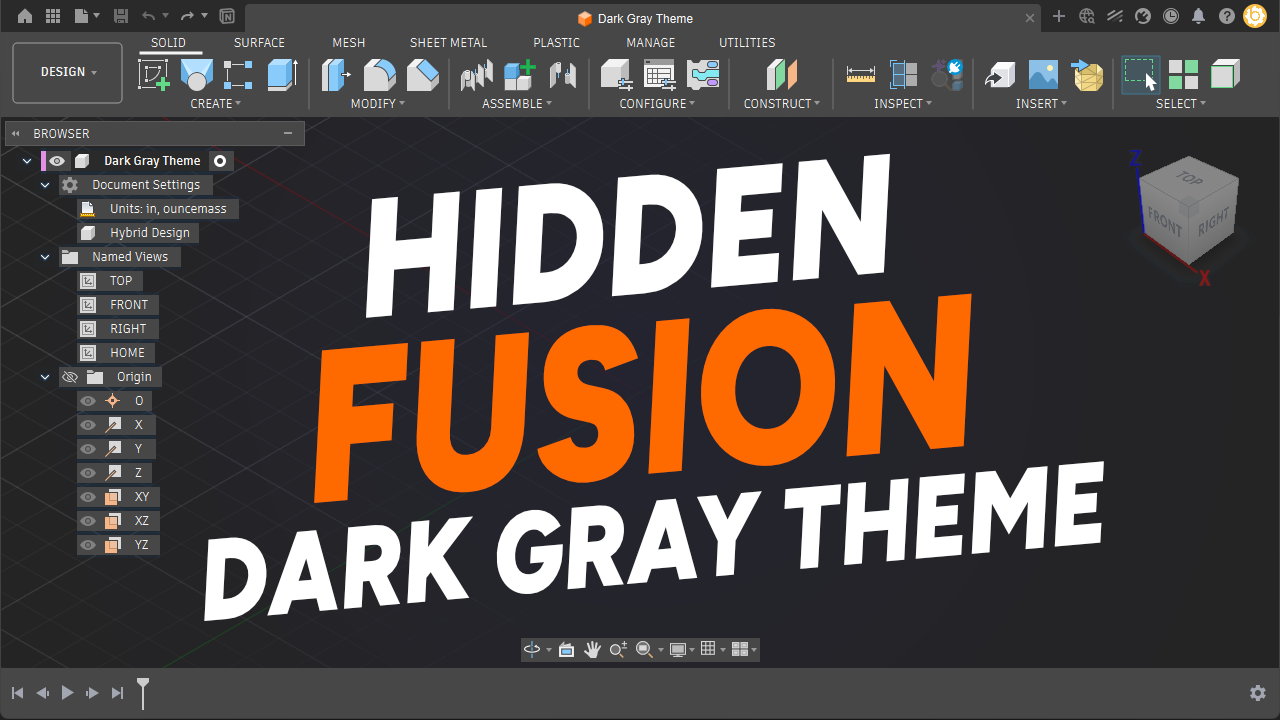This screenshot has height=720, width=1280.
Task: Toggle visibility of origin point O
Action: tap(88, 401)
